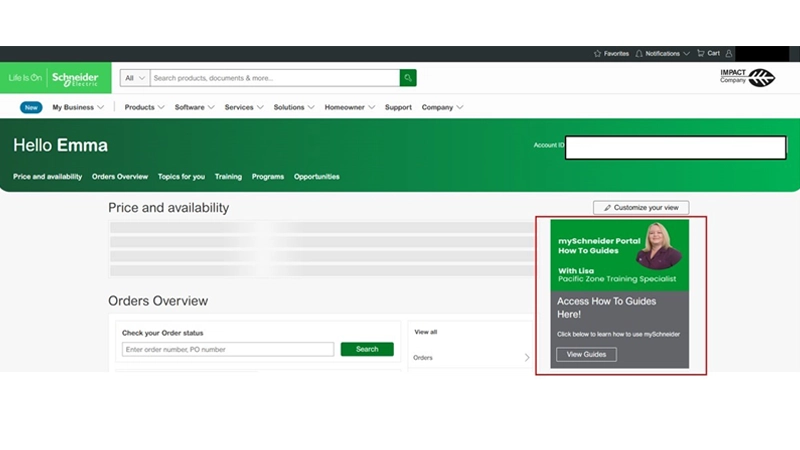The image size is (800, 450).
Task: Go to Opportunities tab
Action: click(316, 177)
